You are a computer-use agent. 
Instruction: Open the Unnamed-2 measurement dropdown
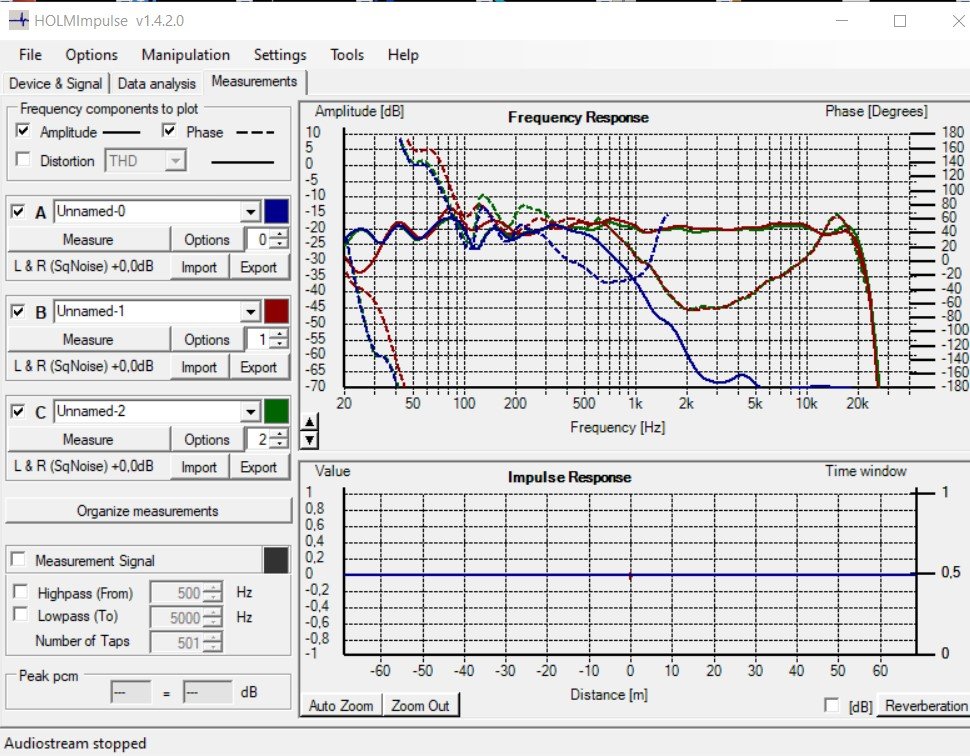click(x=250, y=411)
